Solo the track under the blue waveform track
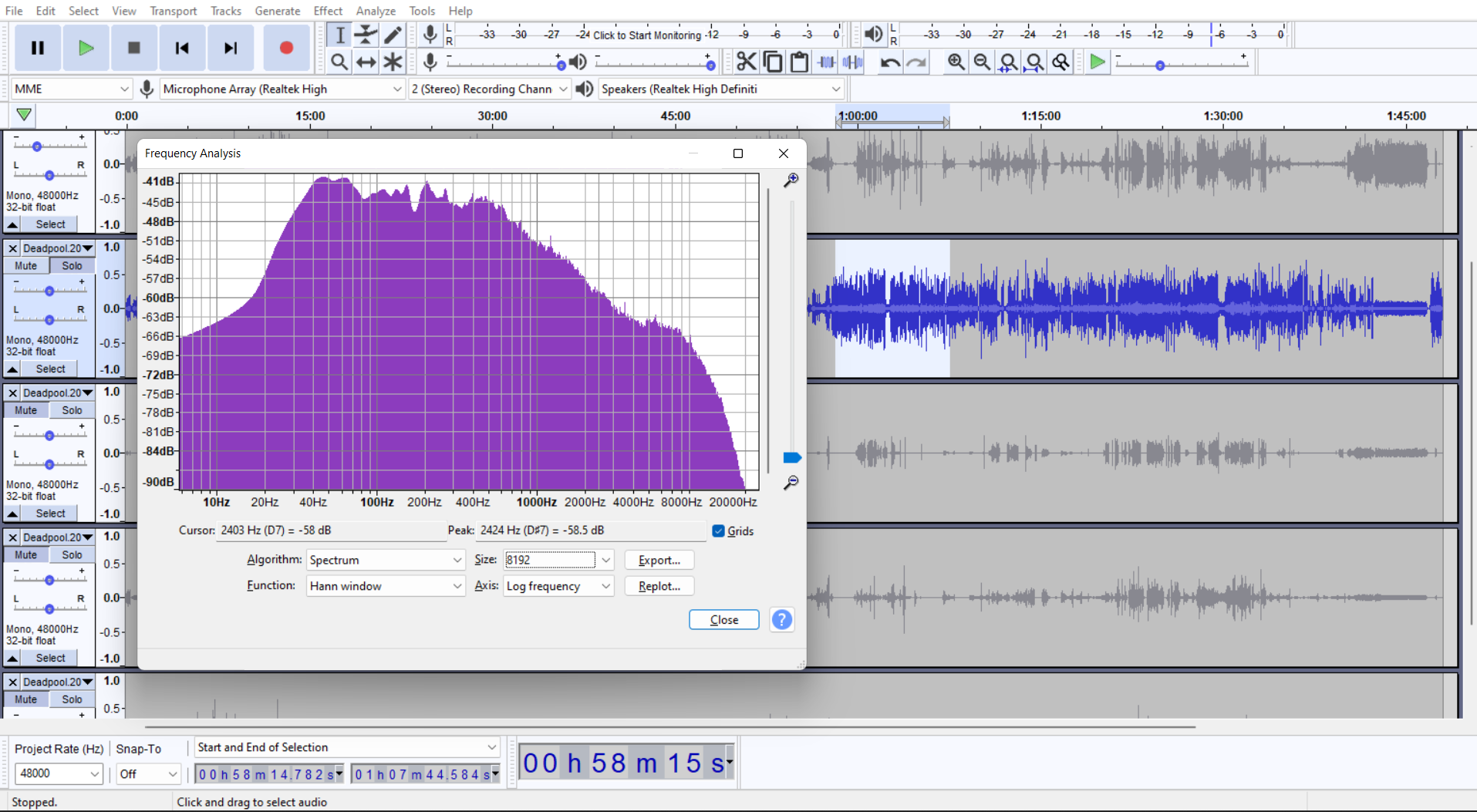The width and height of the screenshot is (1477, 812). click(x=72, y=410)
